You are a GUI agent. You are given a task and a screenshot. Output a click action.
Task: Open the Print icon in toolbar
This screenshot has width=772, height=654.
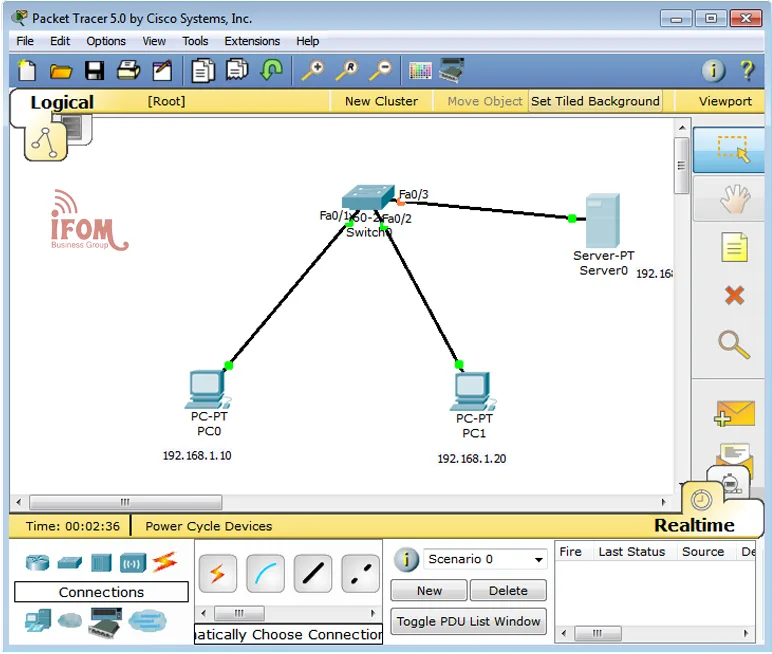(128, 70)
